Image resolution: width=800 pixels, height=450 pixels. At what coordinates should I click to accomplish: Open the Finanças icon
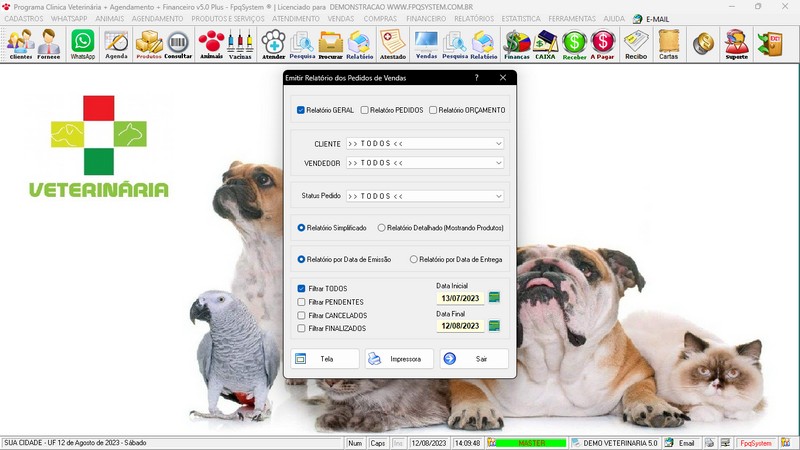tap(517, 44)
